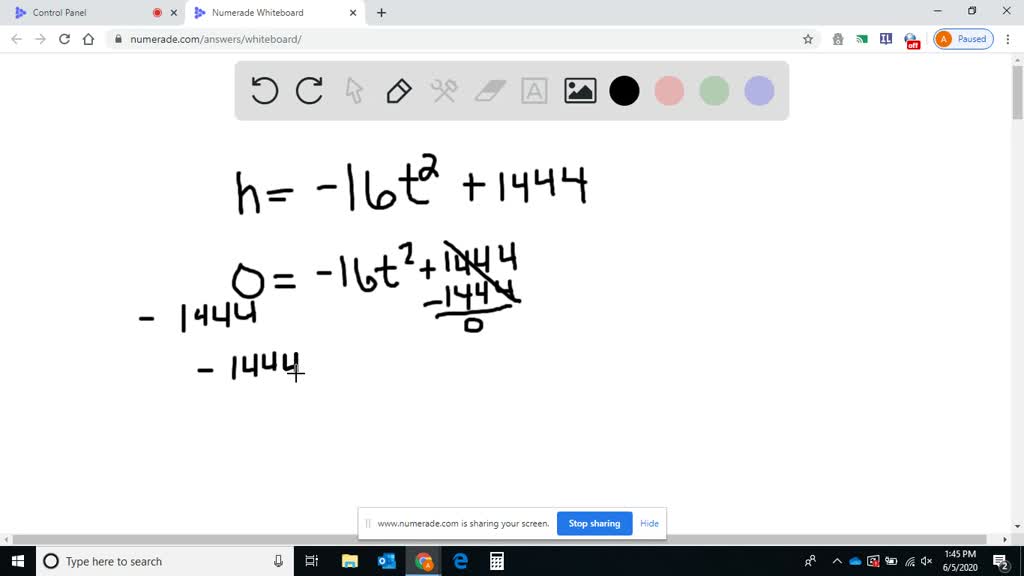Screen dimensions: 1024x576
Task: Pick the pink pen color
Action: 669,91
